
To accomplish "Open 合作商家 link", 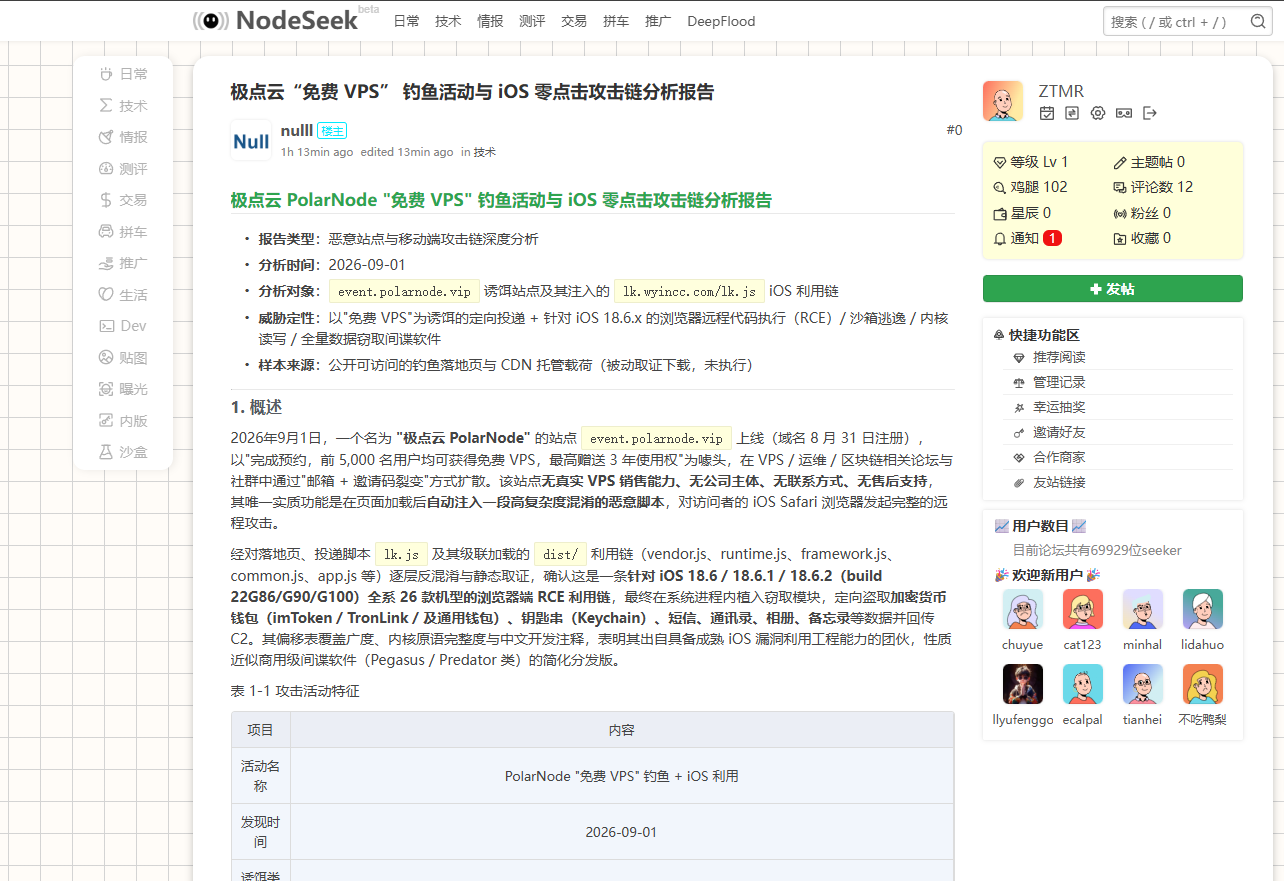I will pyautogui.click(x=1059, y=457).
